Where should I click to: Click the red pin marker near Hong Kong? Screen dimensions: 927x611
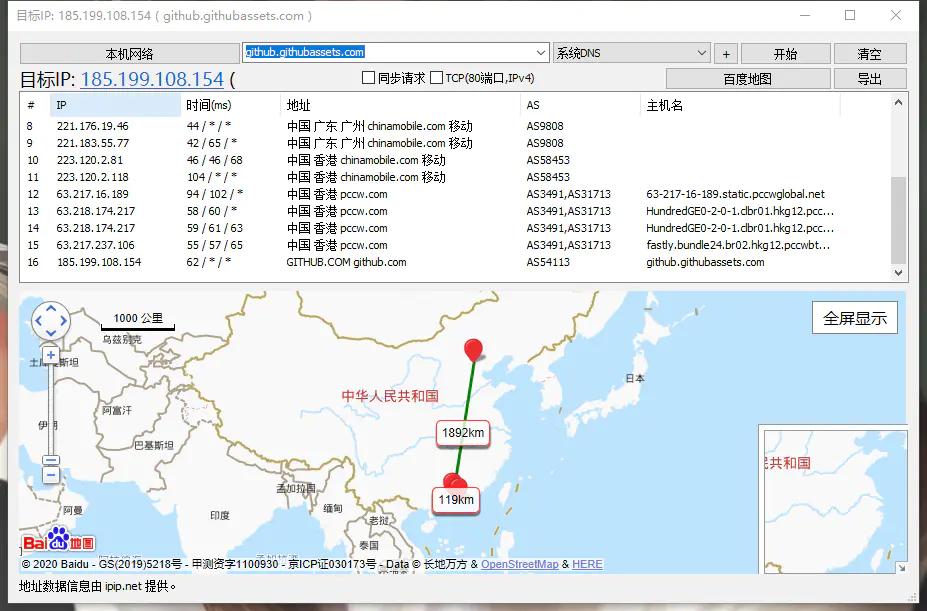[x=453, y=479]
